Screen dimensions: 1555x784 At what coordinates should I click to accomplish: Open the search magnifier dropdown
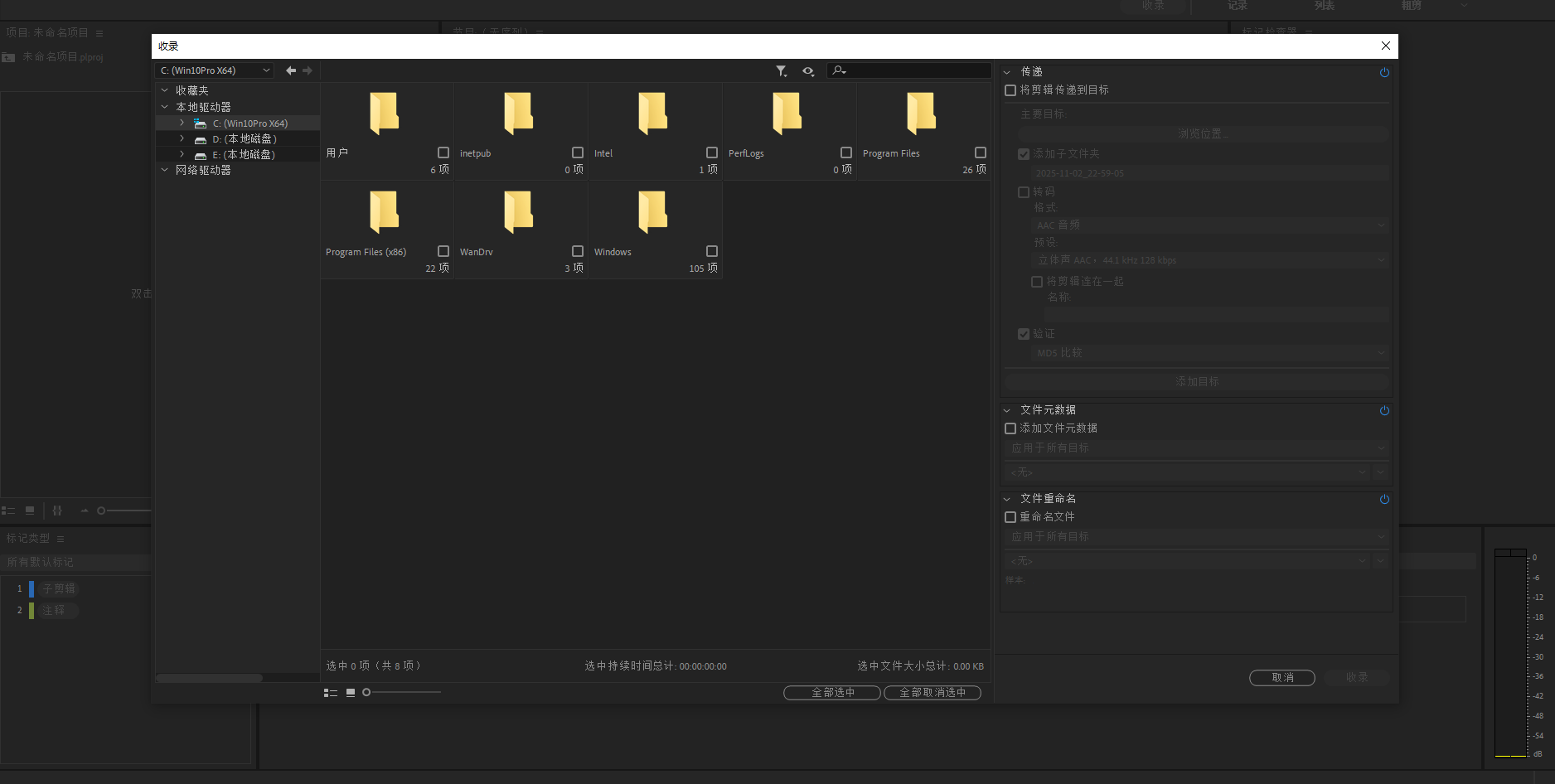pyautogui.click(x=839, y=70)
